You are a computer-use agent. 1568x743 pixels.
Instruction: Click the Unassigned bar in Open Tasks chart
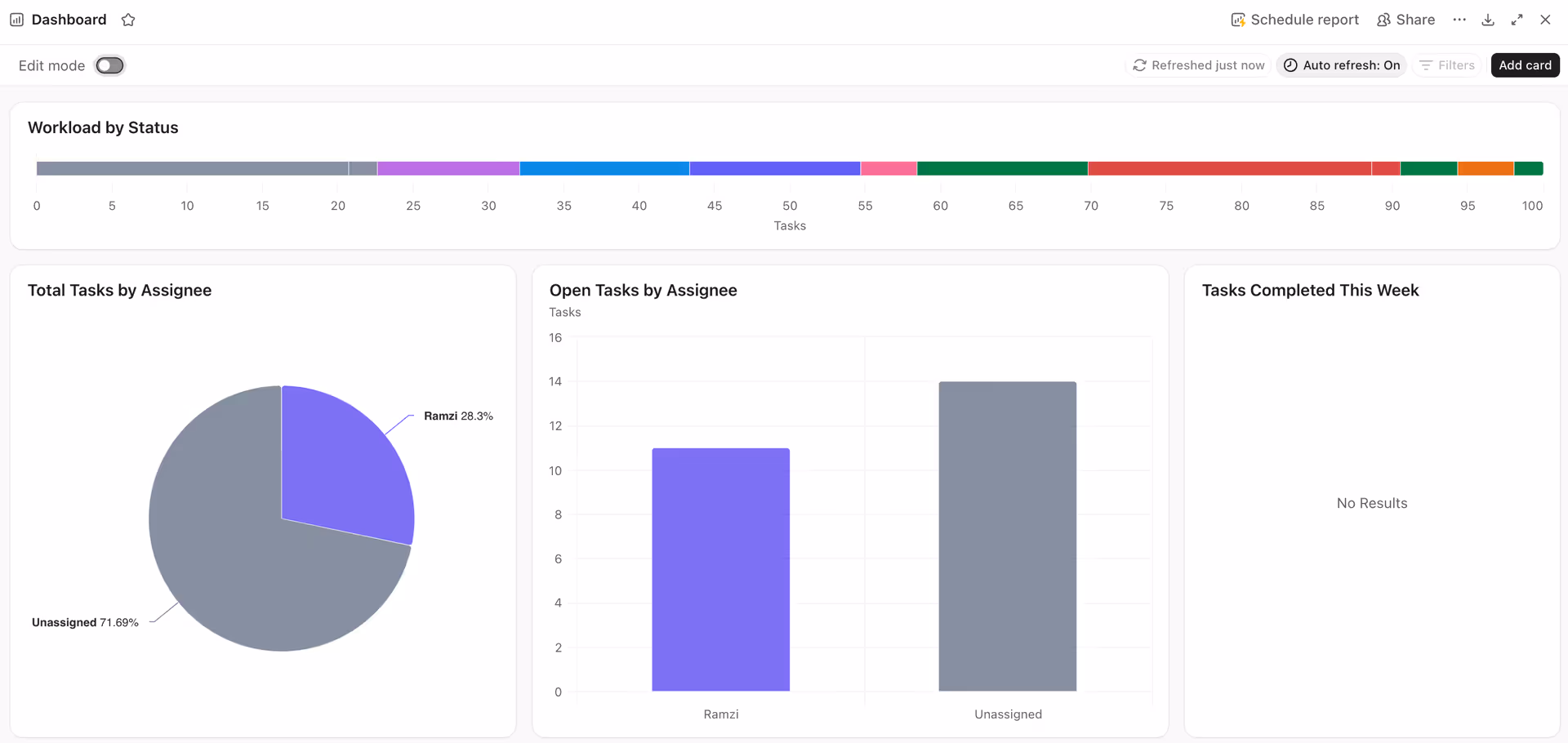point(1008,535)
